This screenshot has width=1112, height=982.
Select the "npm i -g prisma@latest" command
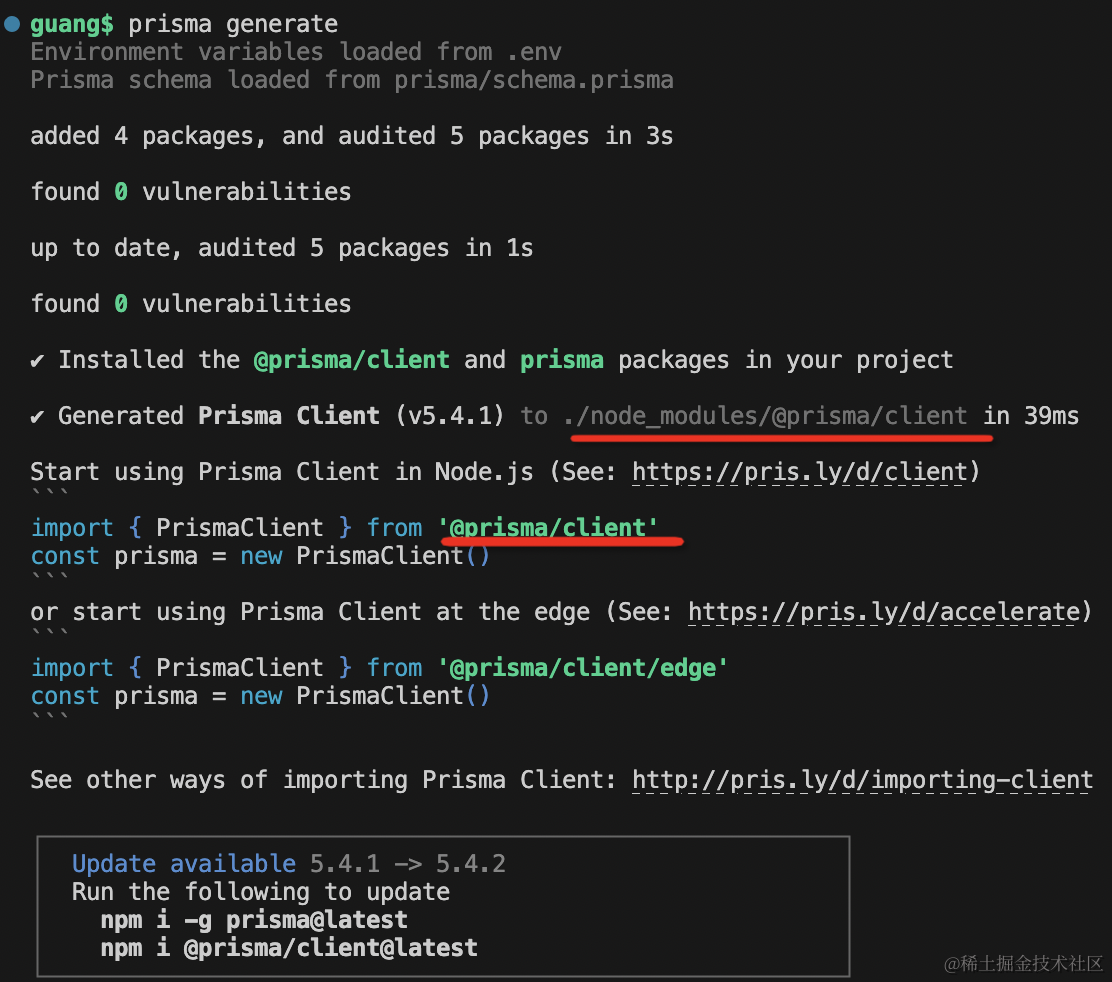coord(254,920)
